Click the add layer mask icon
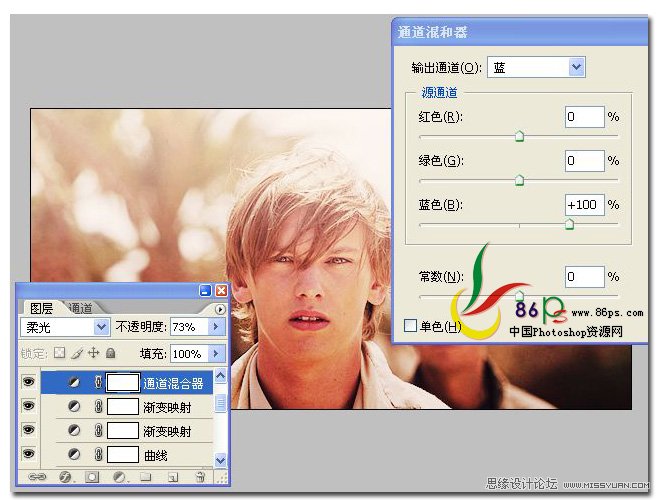Image resolution: width=660 pixels, height=500 pixels. click(92, 477)
